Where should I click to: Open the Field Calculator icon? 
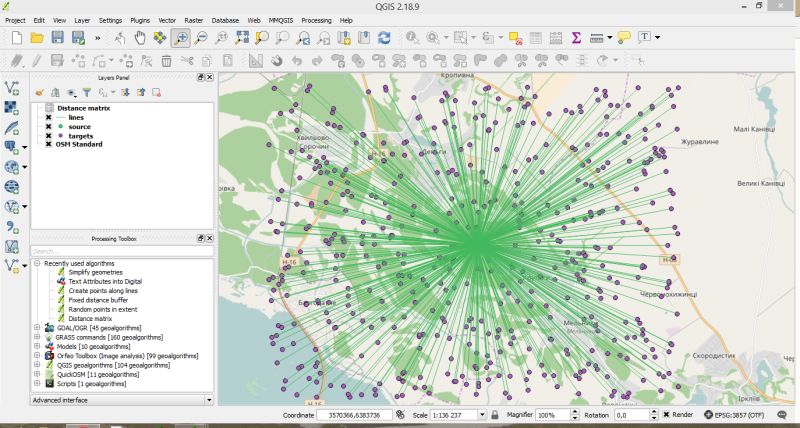tap(556, 38)
